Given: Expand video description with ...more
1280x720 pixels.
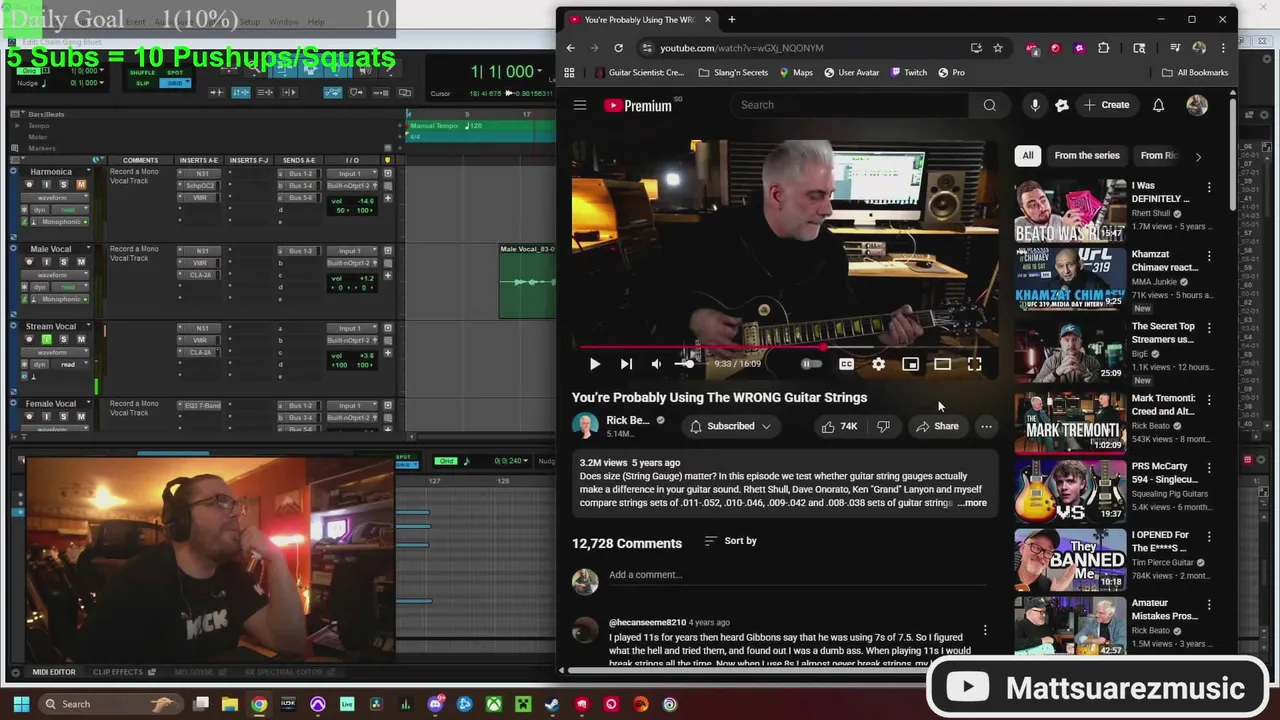Looking at the screenshot, I should (972, 503).
